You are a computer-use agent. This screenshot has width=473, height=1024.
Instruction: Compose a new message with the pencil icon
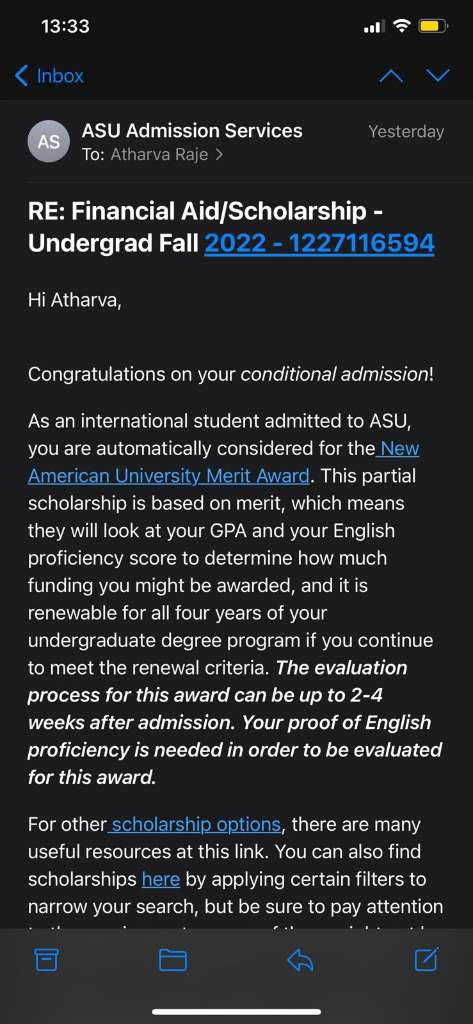(427, 959)
